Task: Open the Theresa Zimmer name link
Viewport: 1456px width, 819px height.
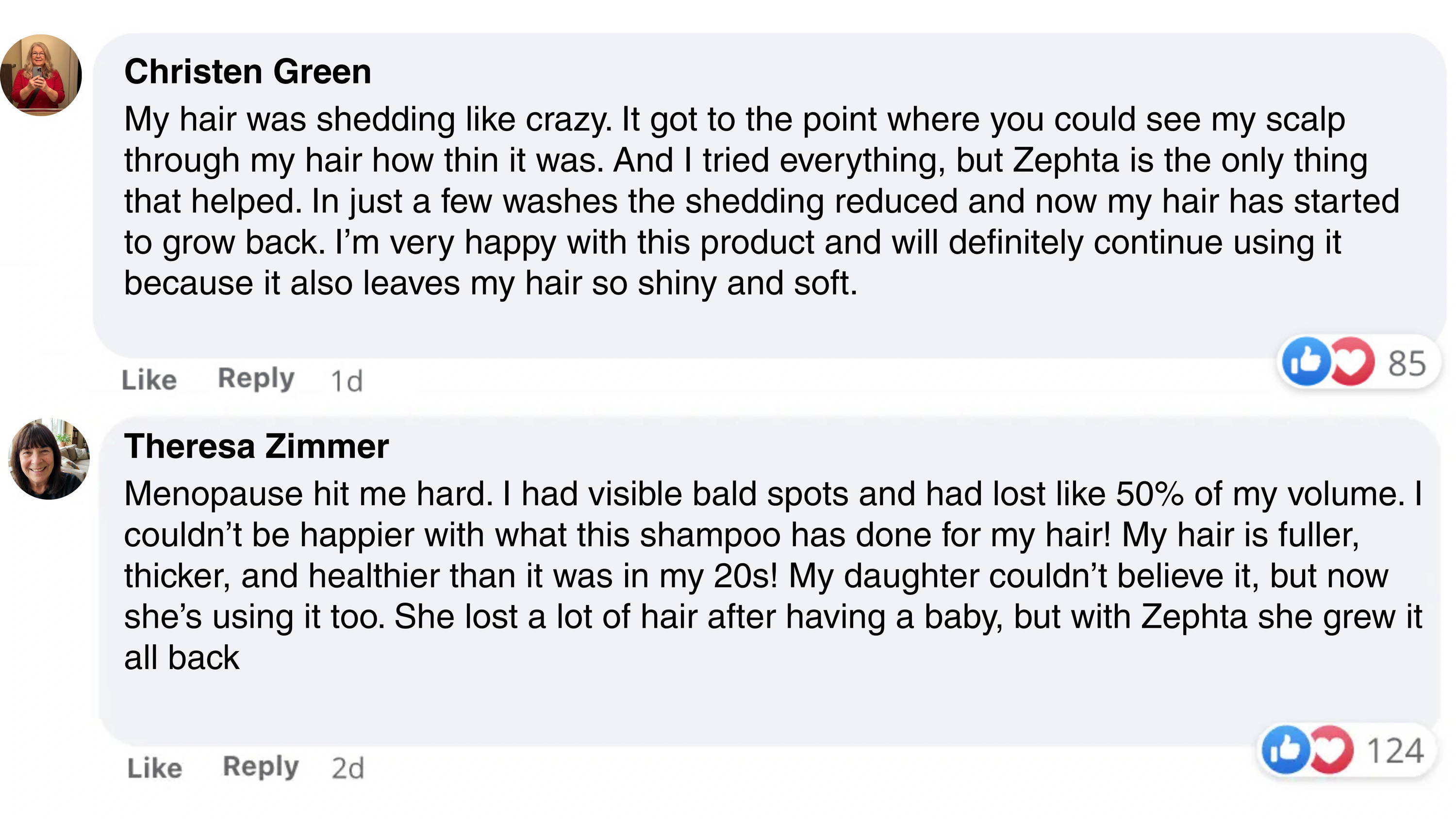Action: click(257, 446)
